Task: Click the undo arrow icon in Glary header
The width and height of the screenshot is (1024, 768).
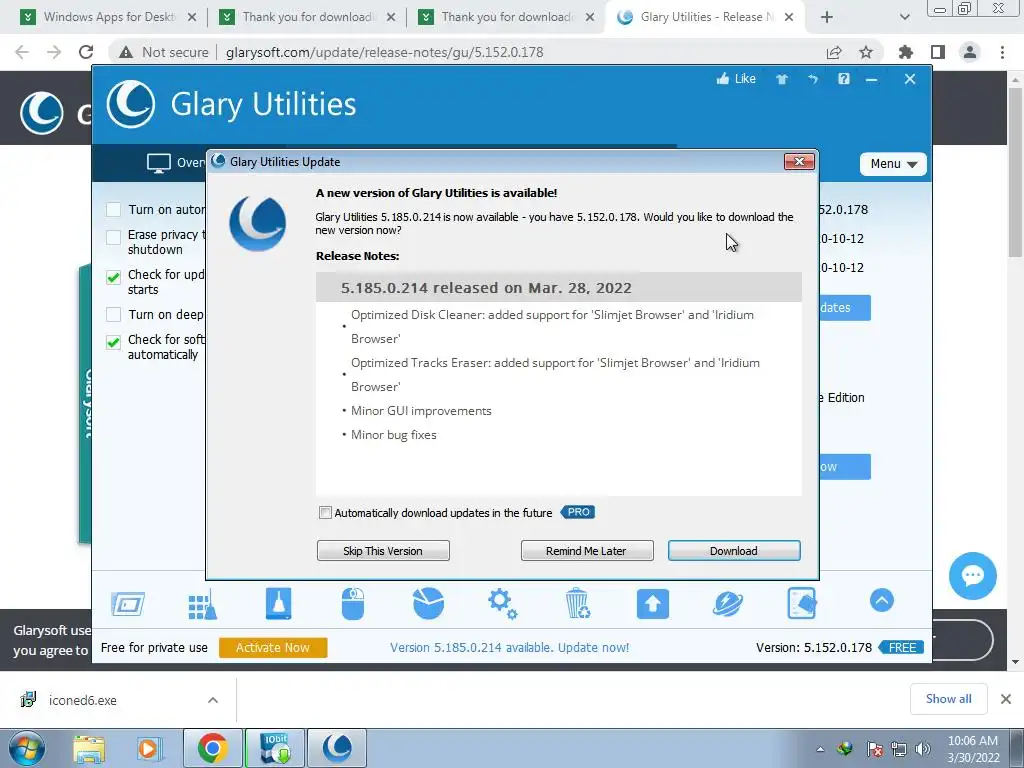Action: coord(813,79)
